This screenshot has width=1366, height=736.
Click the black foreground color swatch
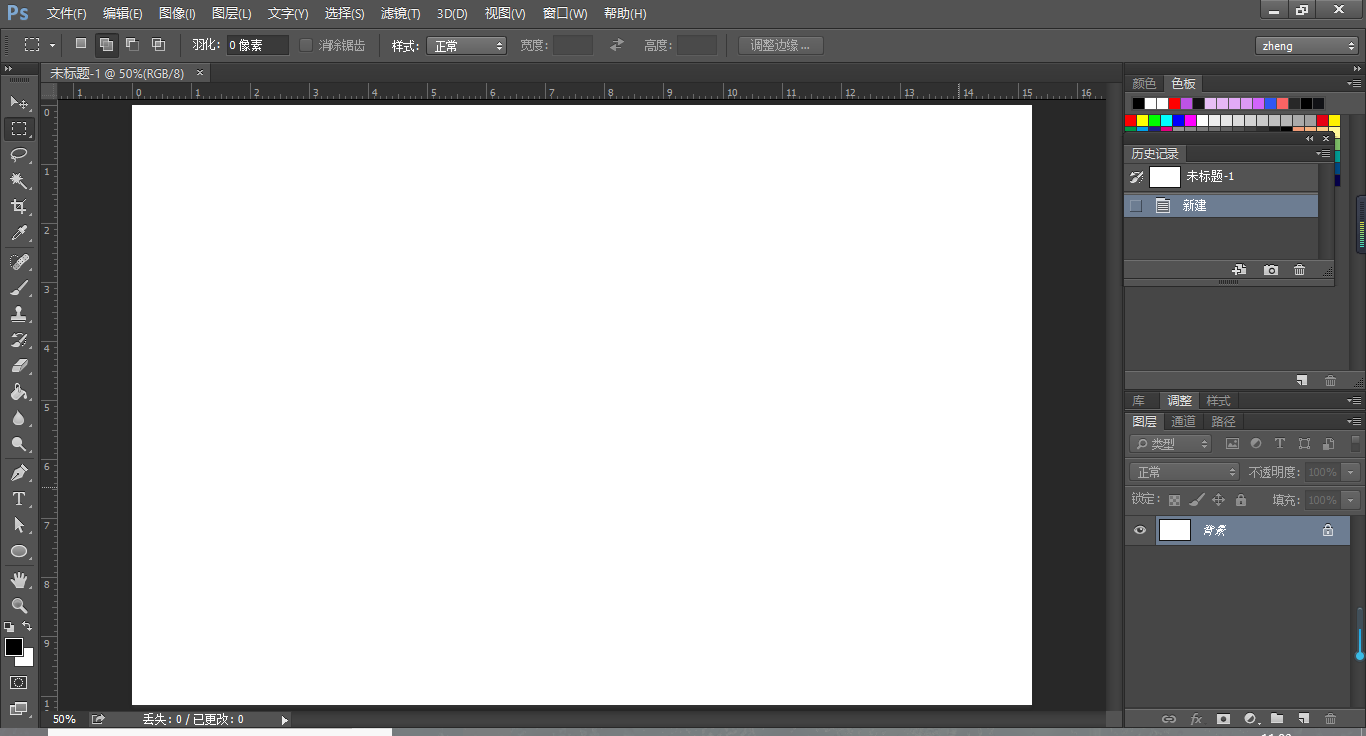coord(14,647)
